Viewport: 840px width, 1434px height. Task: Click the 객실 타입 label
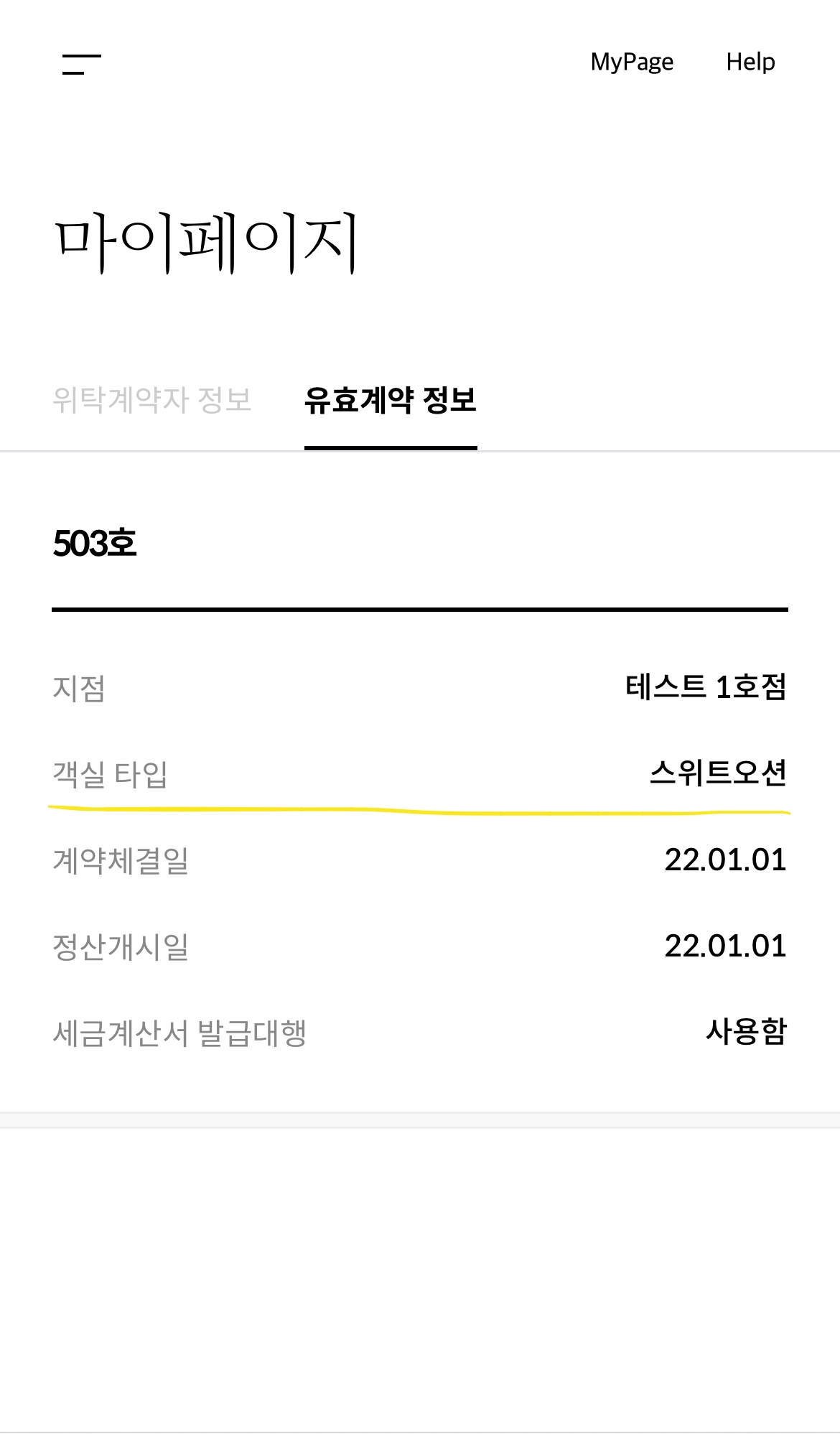(x=110, y=775)
